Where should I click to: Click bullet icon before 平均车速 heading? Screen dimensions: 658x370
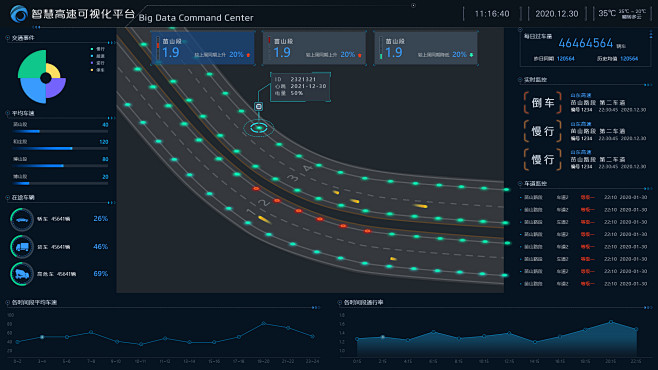tap(8, 113)
